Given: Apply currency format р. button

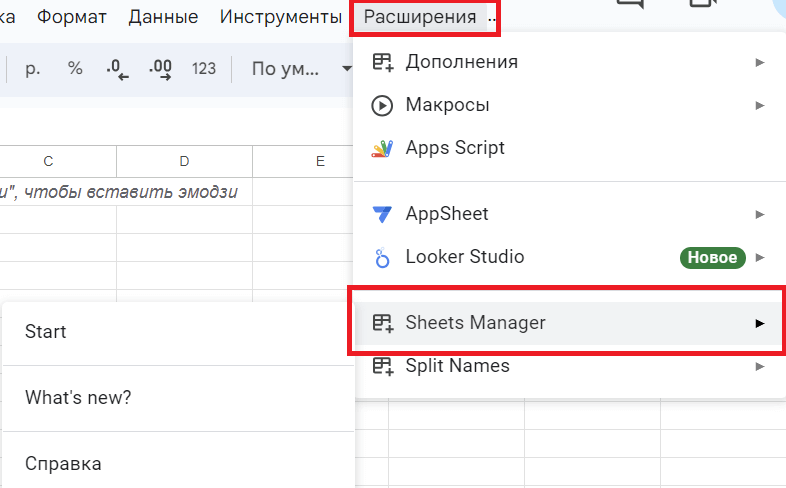Looking at the screenshot, I should pyautogui.click(x=33, y=68).
